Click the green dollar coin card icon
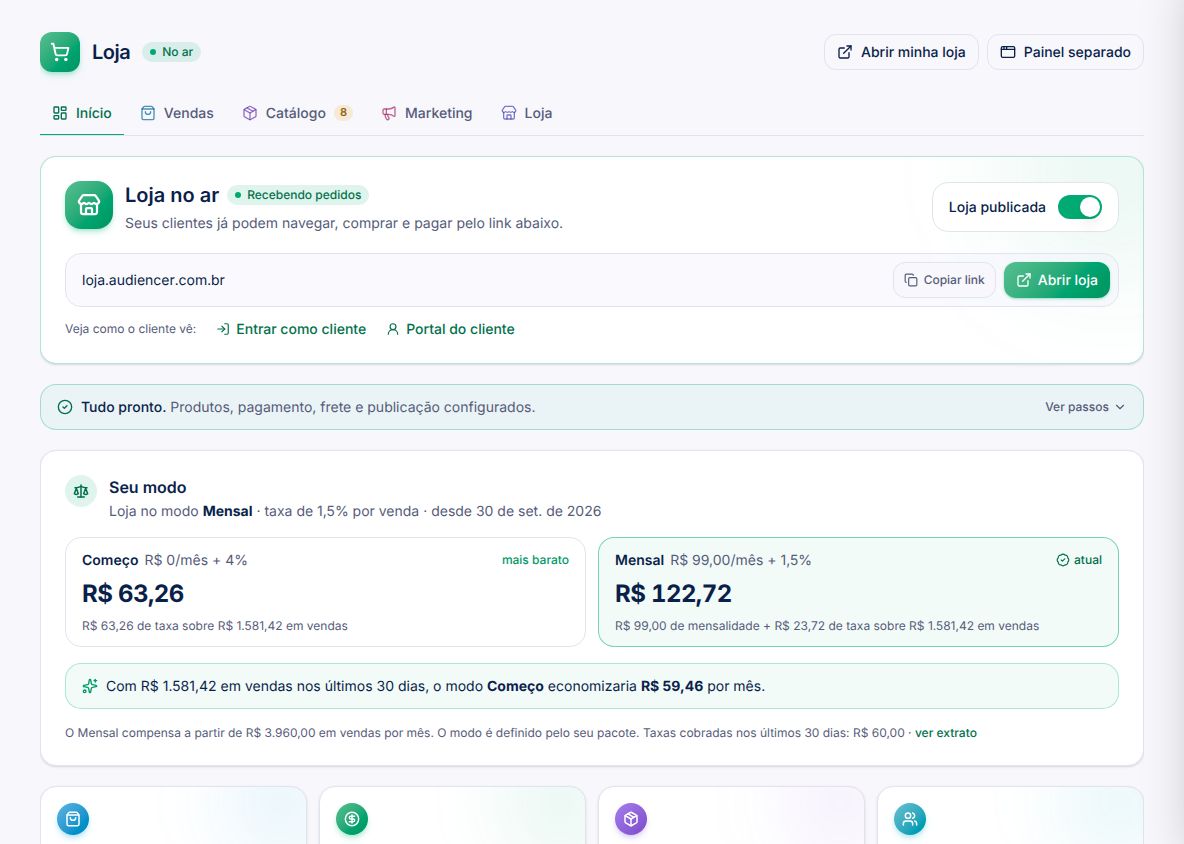The image size is (1184, 844). (x=352, y=819)
